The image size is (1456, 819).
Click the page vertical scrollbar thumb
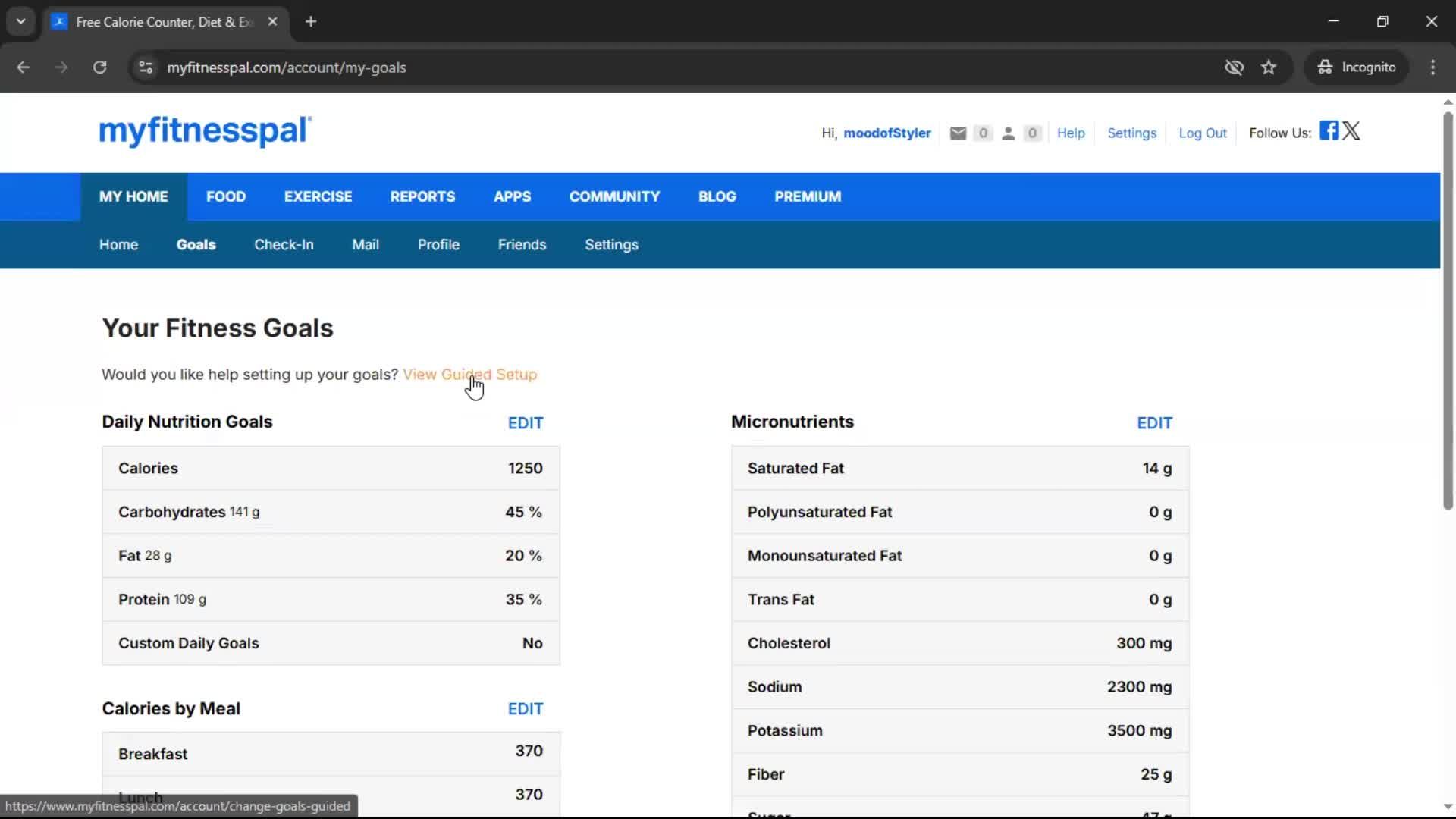click(1448, 311)
